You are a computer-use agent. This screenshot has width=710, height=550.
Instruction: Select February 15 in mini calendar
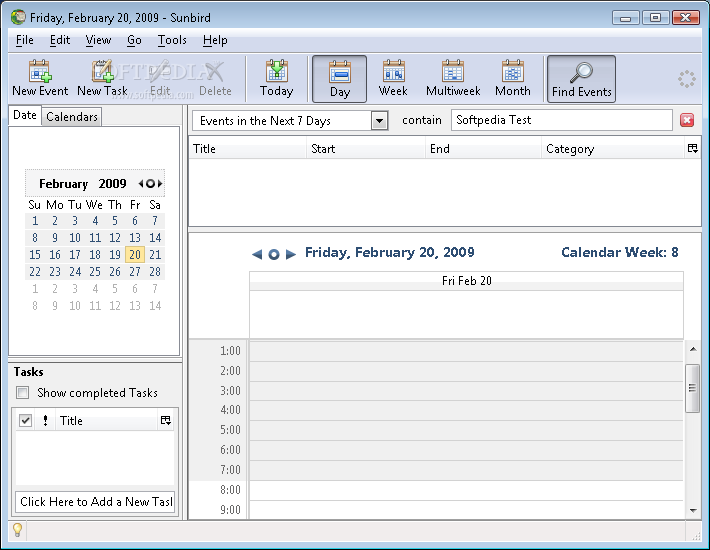tap(35, 254)
